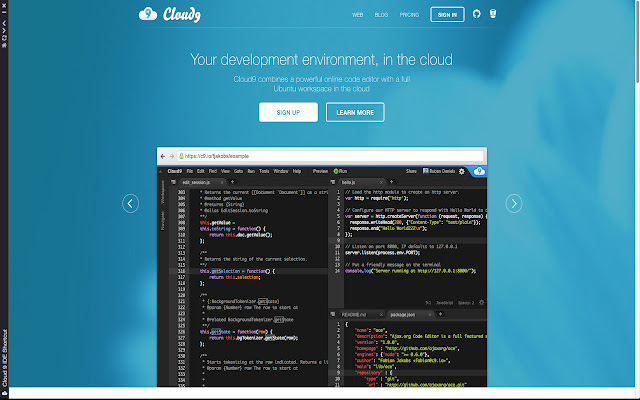Click the forward arrow in the embedded browser bar

pos(171,156)
